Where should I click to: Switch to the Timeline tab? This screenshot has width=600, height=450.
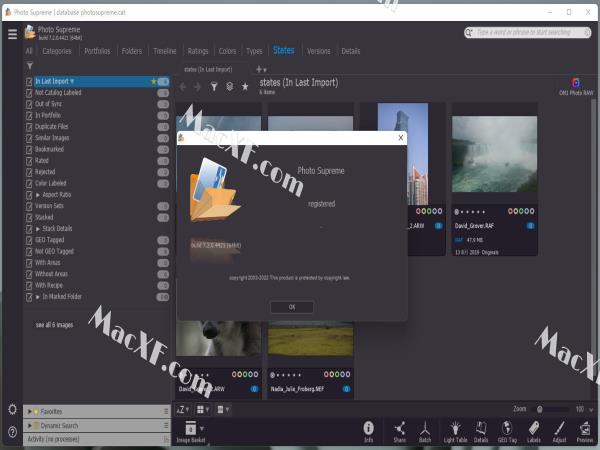[x=165, y=51]
